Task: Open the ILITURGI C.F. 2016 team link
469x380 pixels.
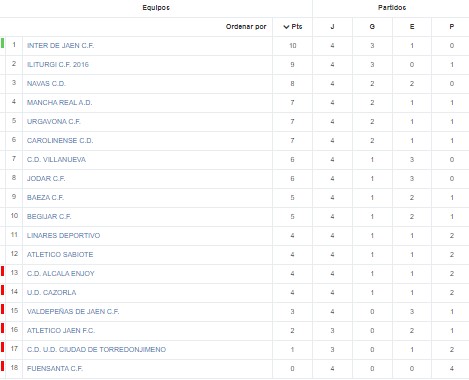Action: (x=58, y=65)
